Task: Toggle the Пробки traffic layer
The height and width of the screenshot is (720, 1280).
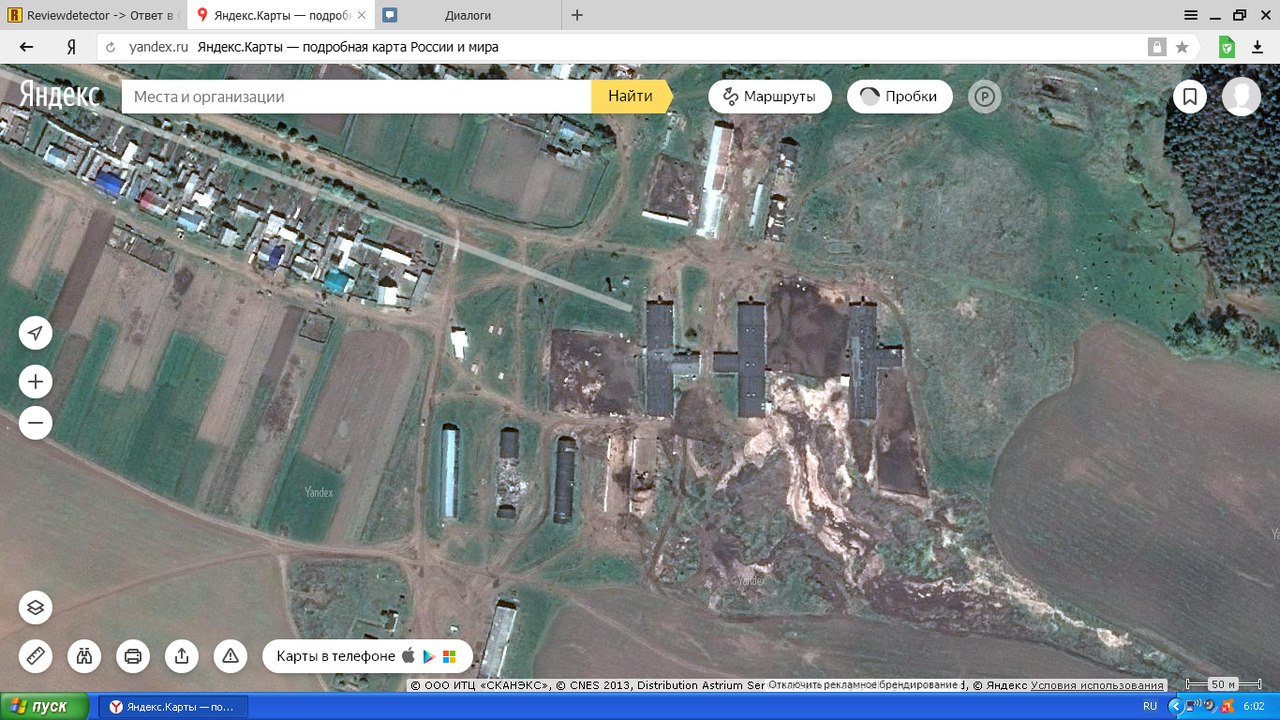Action: (899, 96)
